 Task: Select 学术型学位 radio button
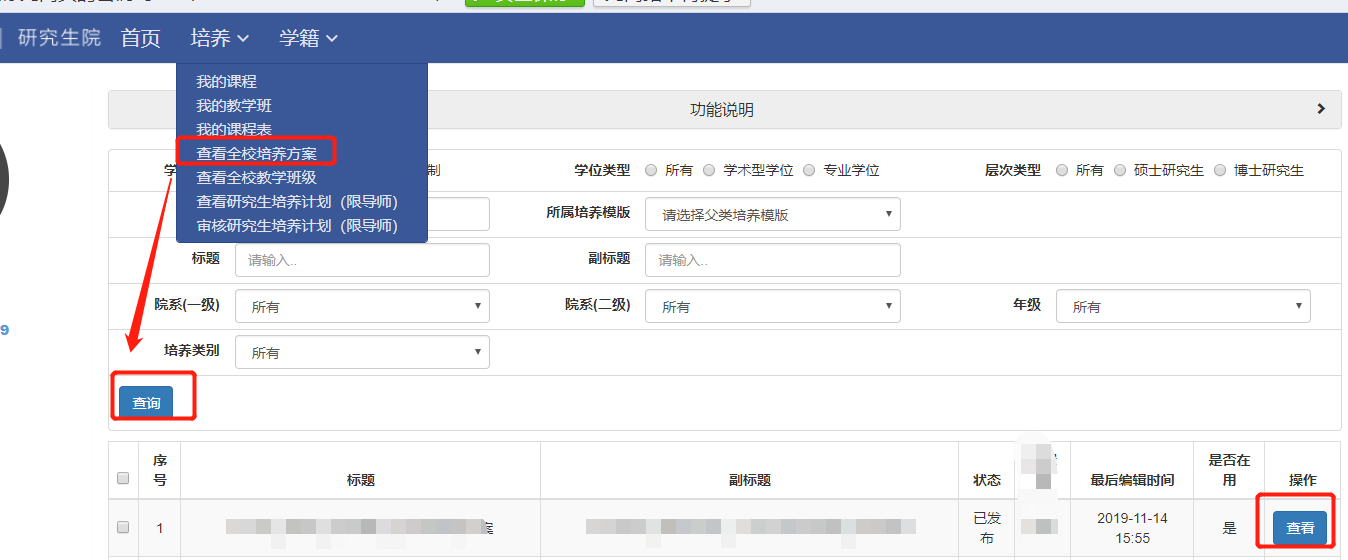coord(710,170)
